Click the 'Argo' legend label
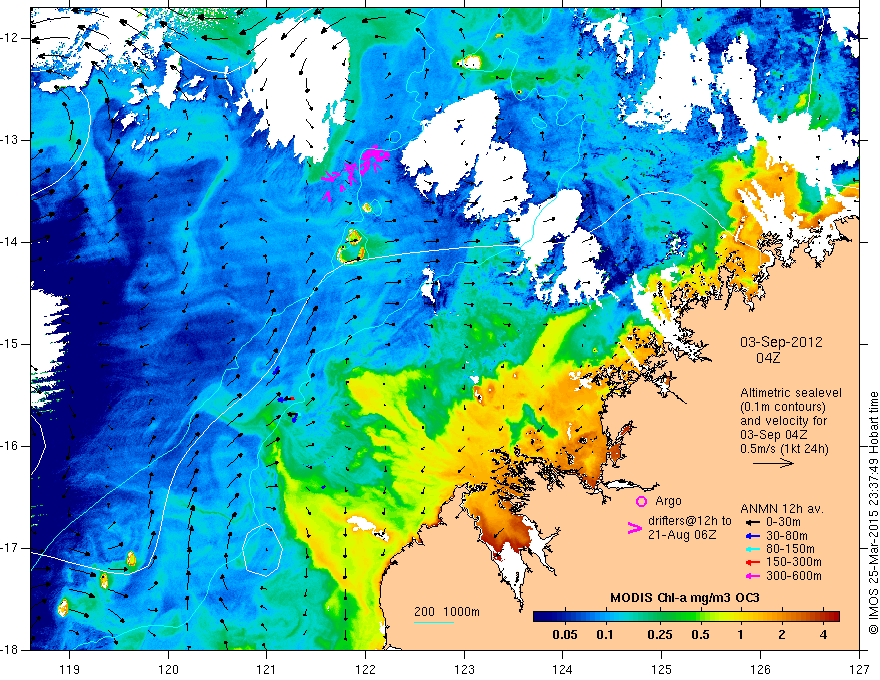880x680 pixels. coord(668,501)
